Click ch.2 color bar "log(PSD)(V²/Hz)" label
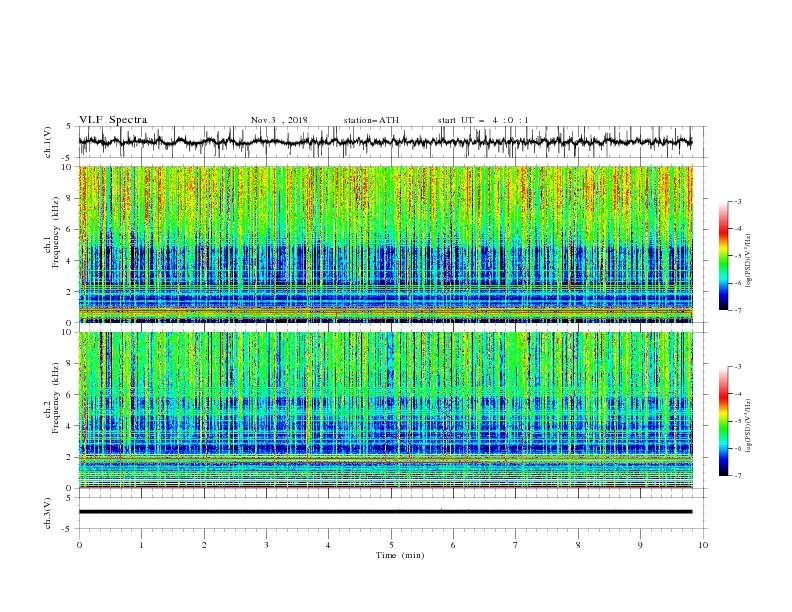This screenshot has width=792, height=612. point(748,426)
